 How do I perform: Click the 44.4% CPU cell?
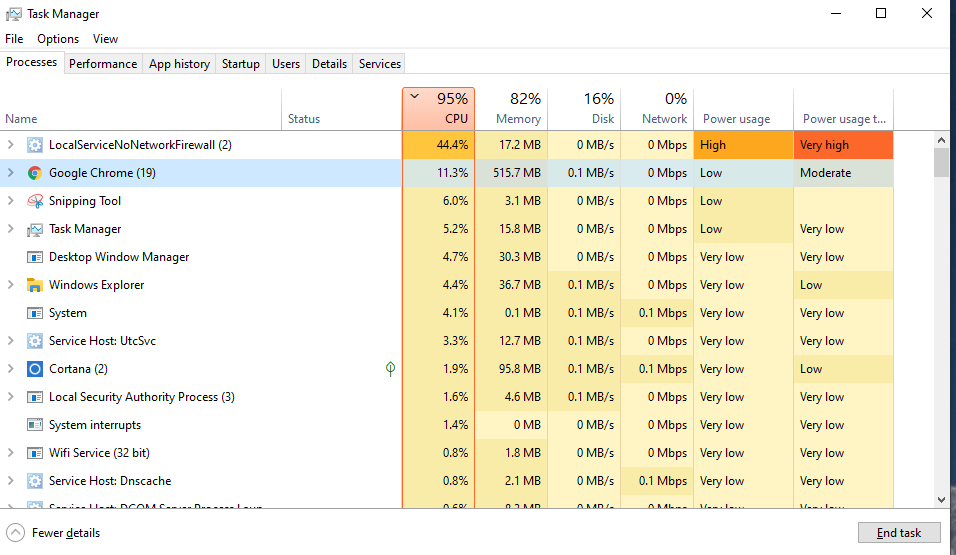(438, 145)
